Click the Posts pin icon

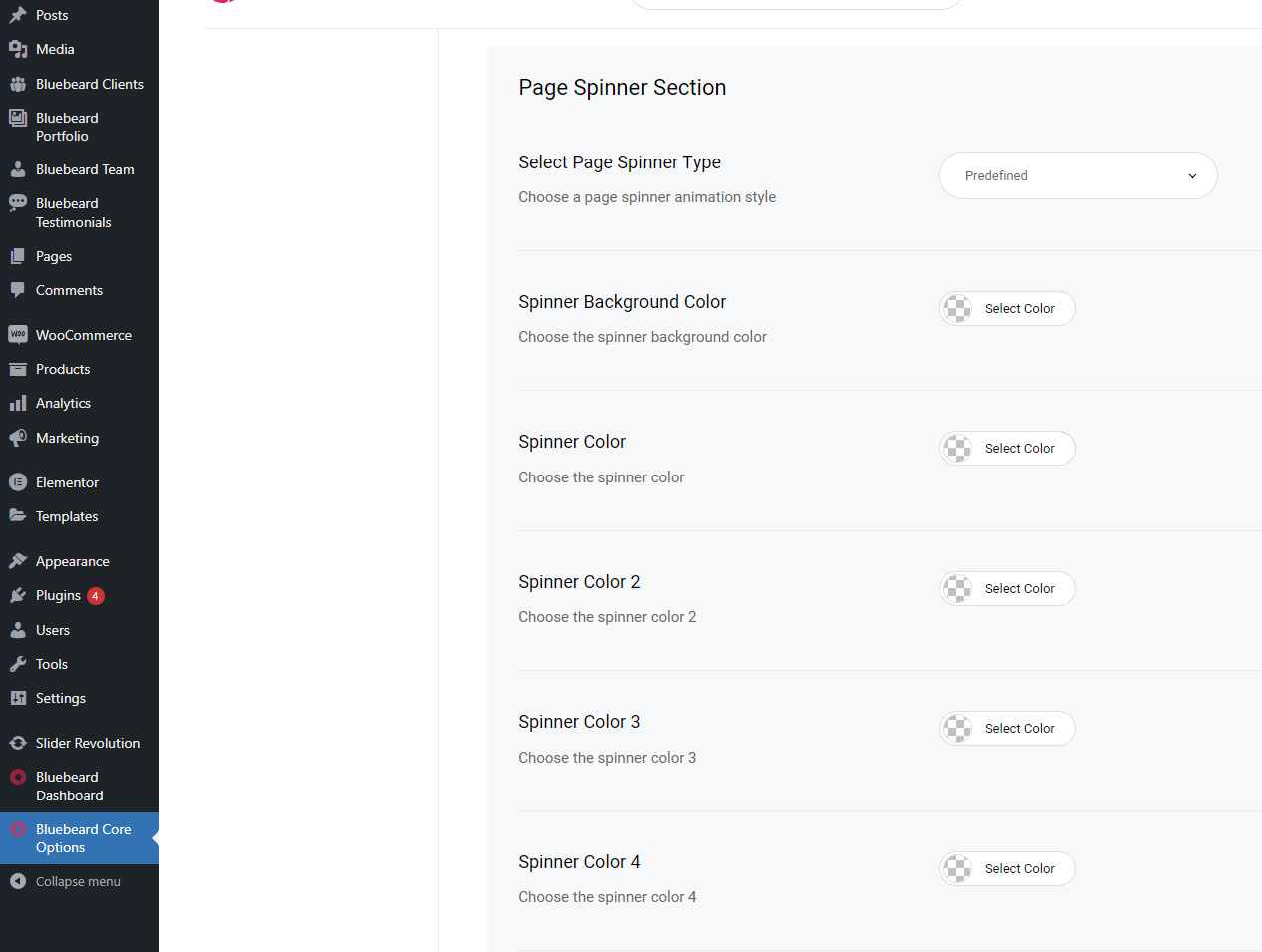[18, 15]
